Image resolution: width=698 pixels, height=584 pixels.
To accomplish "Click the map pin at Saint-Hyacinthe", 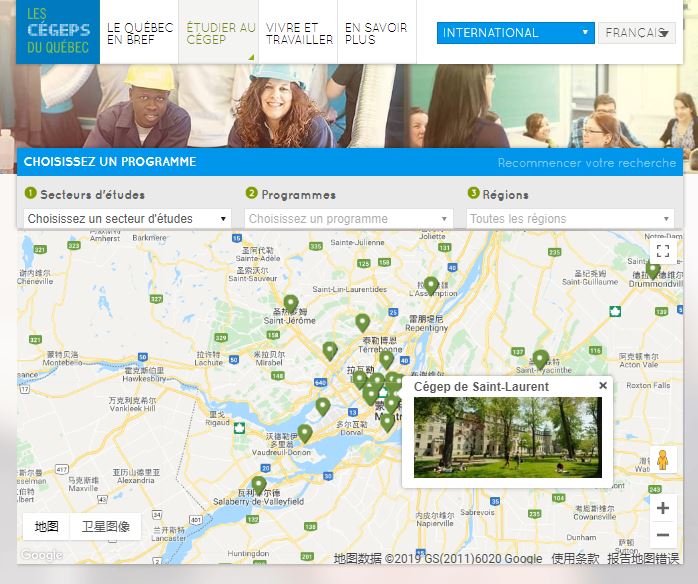I will pos(540,359).
